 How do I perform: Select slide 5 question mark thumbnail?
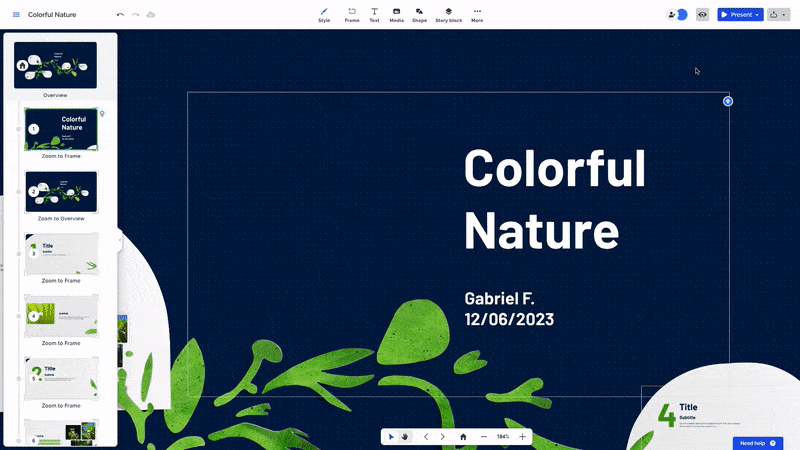tap(61, 379)
